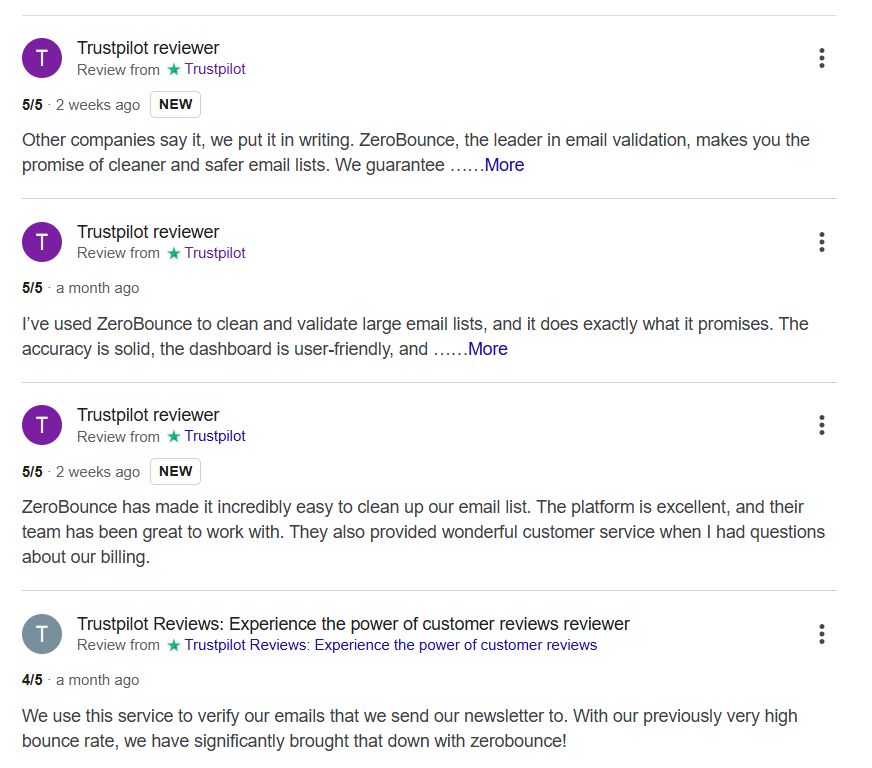Open options menu for first Trustpilot review
This screenshot has height=768, width=872.
821,58
